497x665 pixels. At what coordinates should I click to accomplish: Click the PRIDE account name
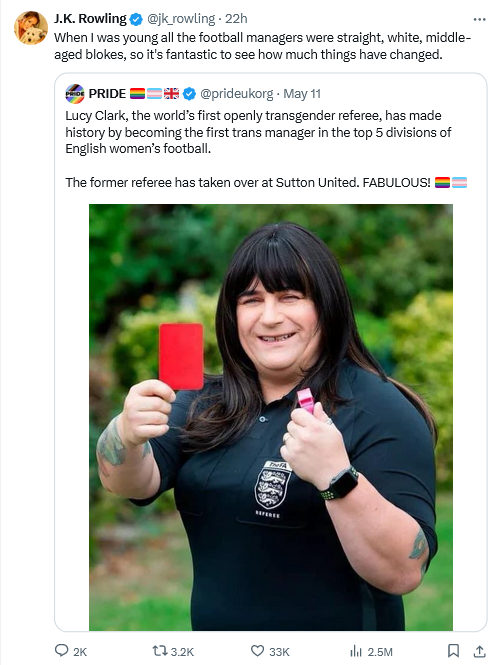[x=107, y=93]
